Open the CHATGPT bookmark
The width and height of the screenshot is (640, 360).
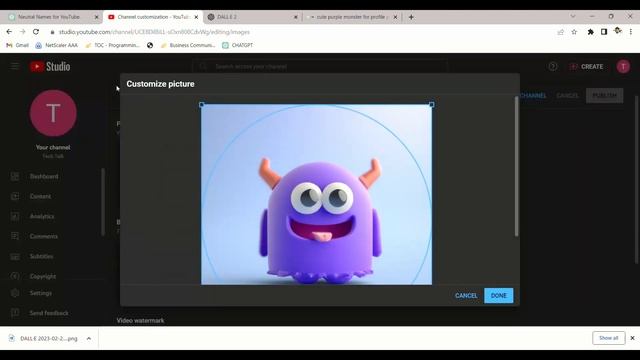238,45
